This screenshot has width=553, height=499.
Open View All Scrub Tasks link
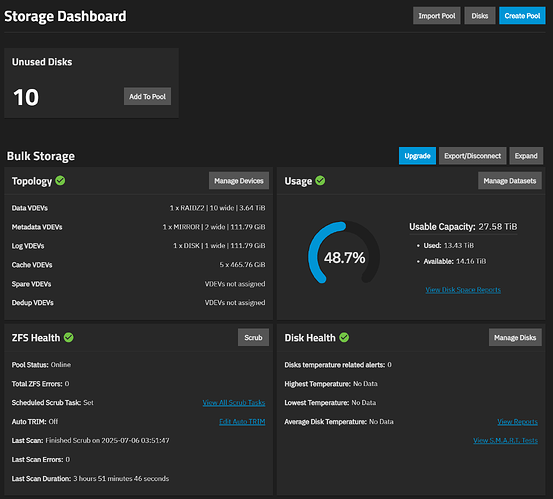coord(233,403)
